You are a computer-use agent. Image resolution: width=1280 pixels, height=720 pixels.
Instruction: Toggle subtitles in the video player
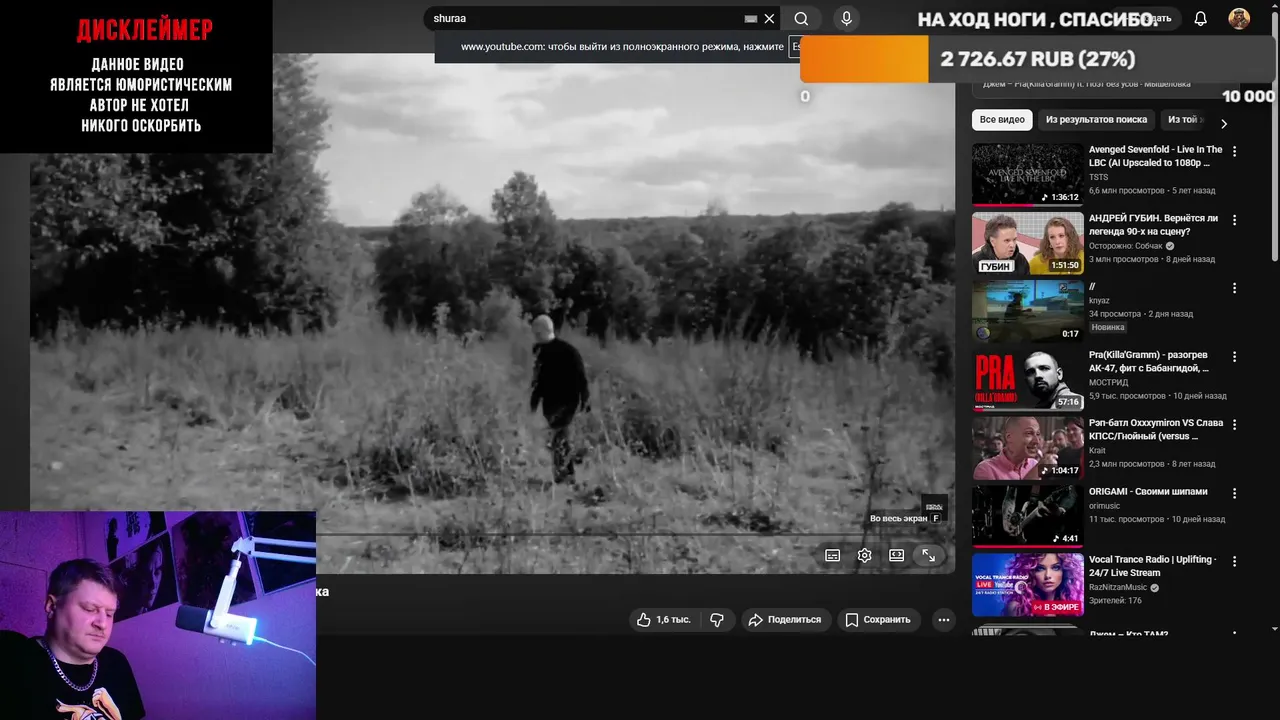point(832,555)
